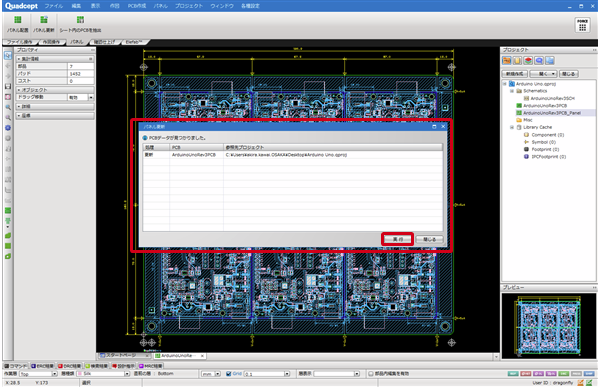This screenshot has width=600, height=387.
Task: Click the 開く button in project panel
Action: click(543, 74)
